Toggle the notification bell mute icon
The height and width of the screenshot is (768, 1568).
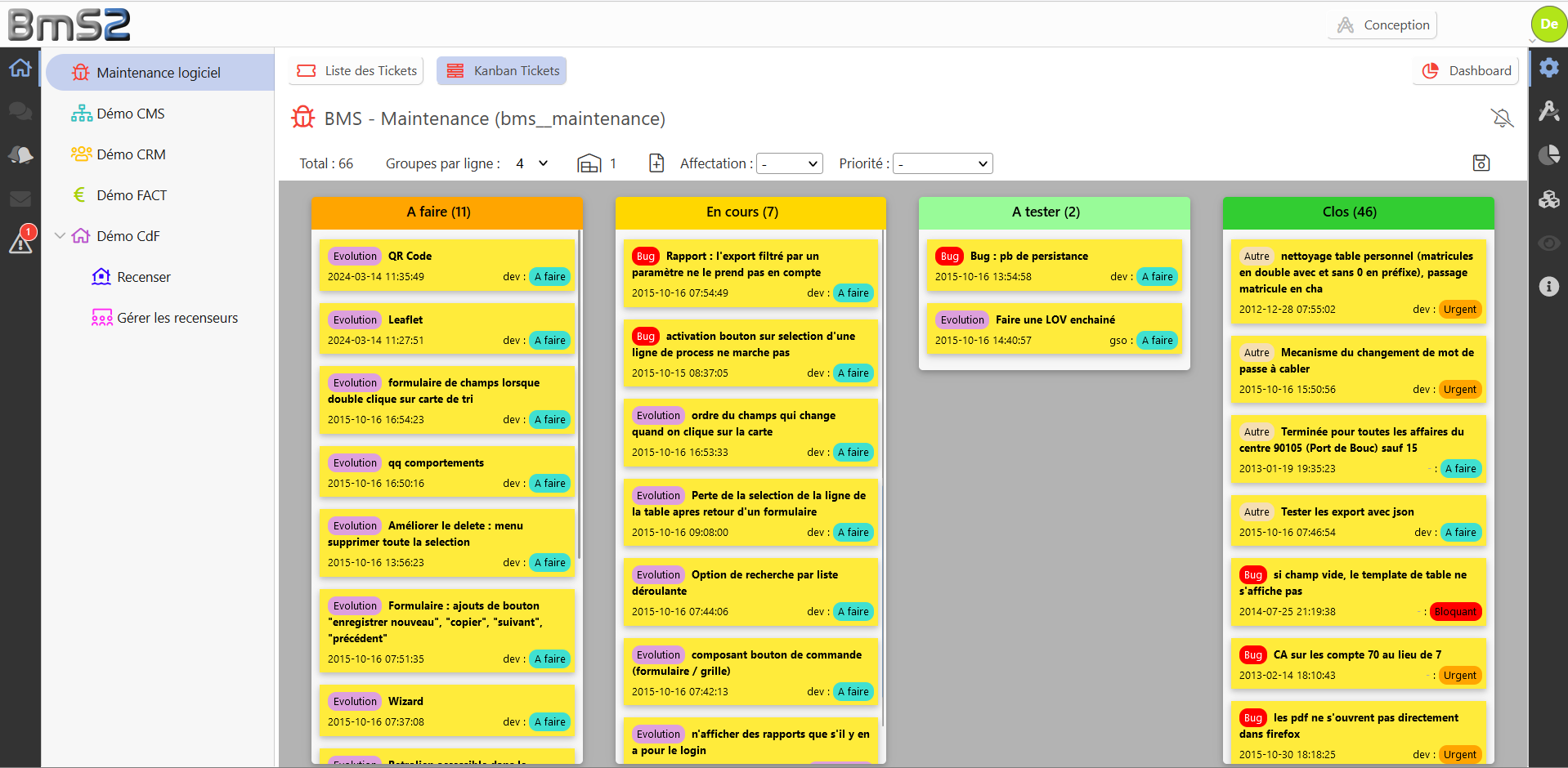coord(1502,118)
